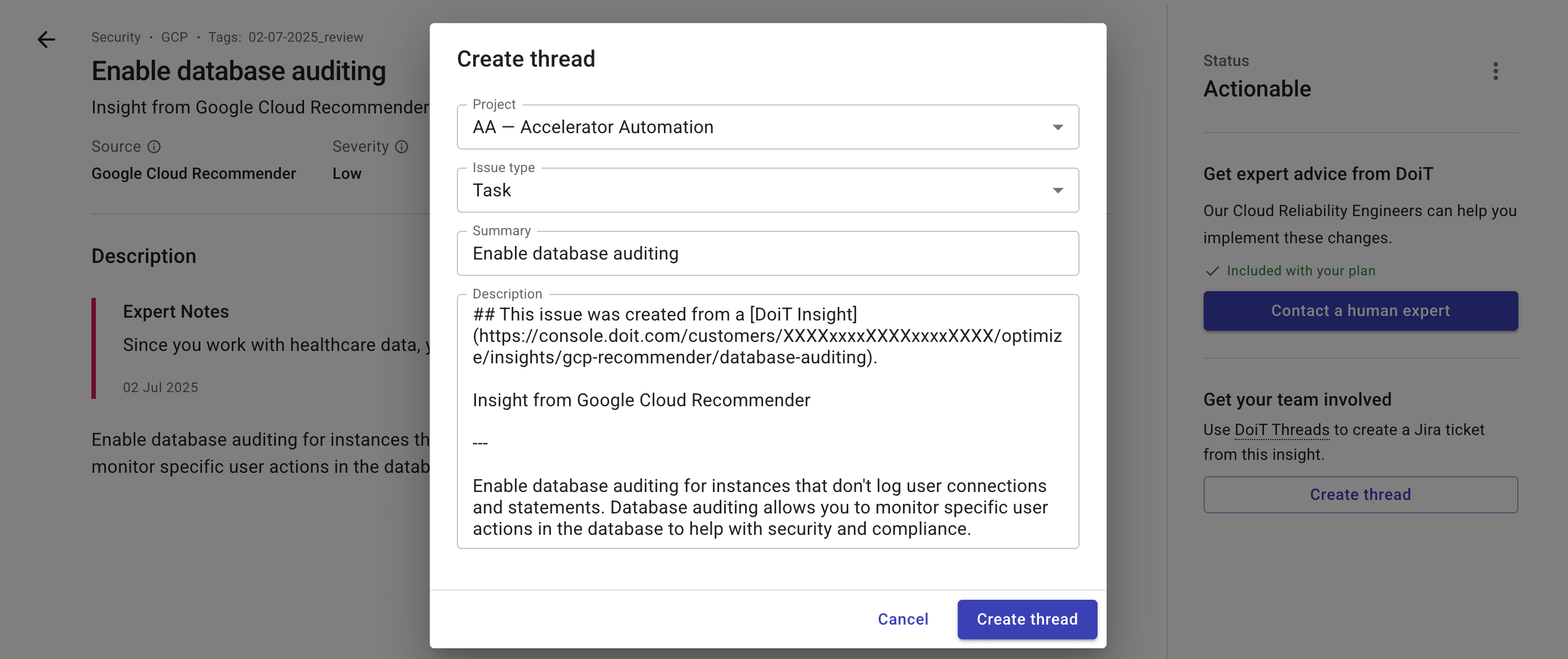Click the Security breadcrumb link
This screenshot has height=659, width=1568.
[116, 37]
